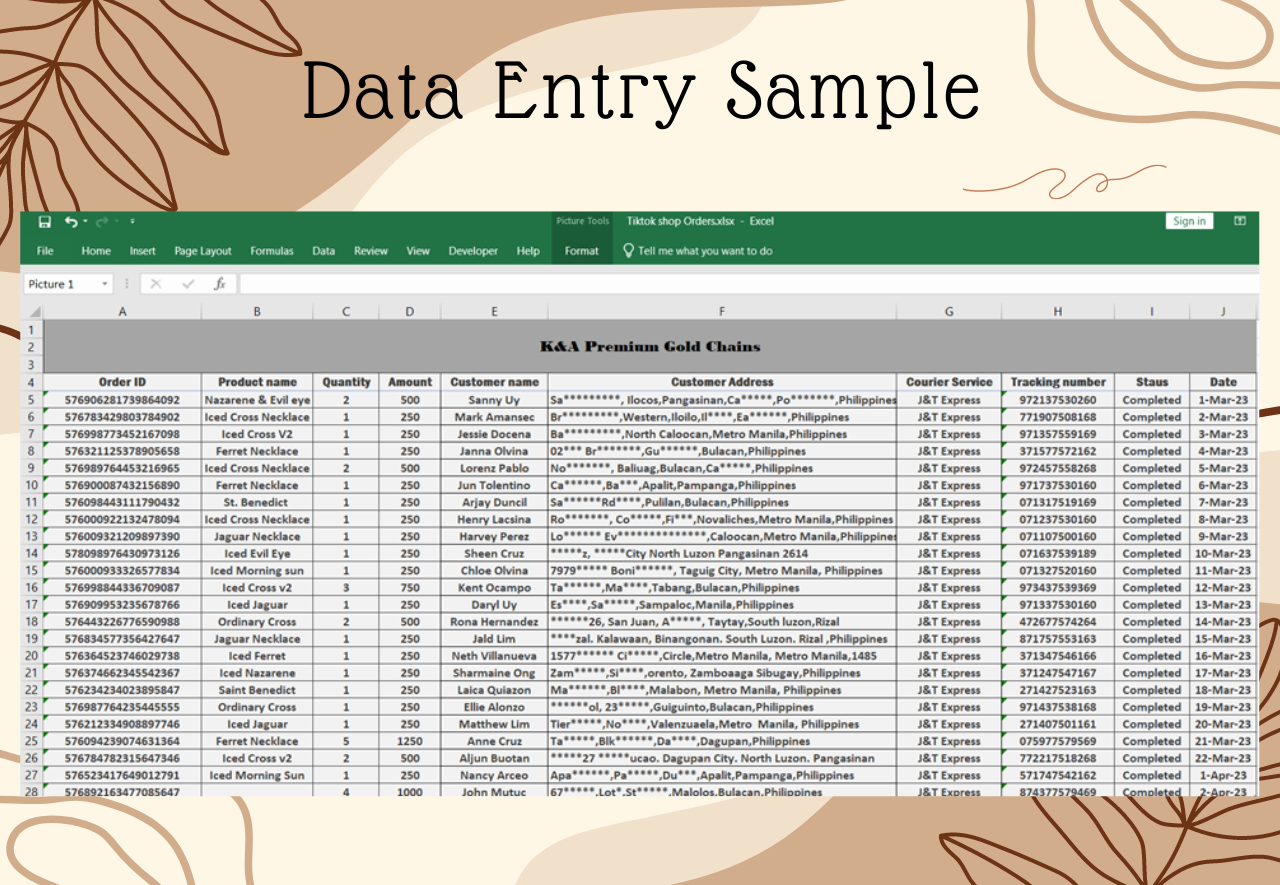Click the Insert Function fx icon
1280x885 pixels.
[220, 284]
